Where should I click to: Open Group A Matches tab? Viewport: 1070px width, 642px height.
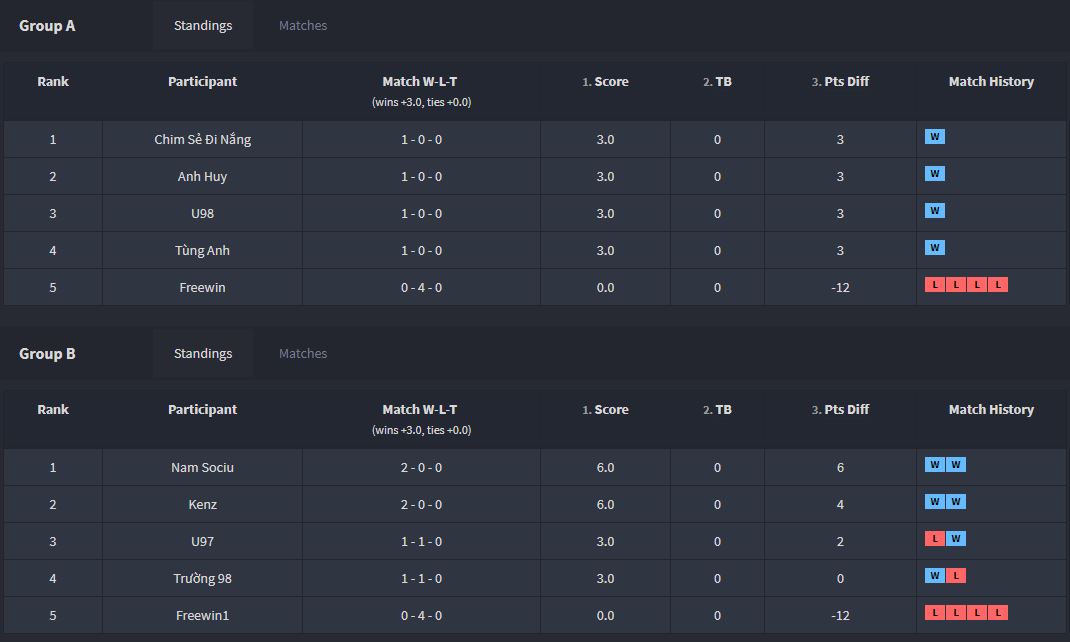(303, 26)
